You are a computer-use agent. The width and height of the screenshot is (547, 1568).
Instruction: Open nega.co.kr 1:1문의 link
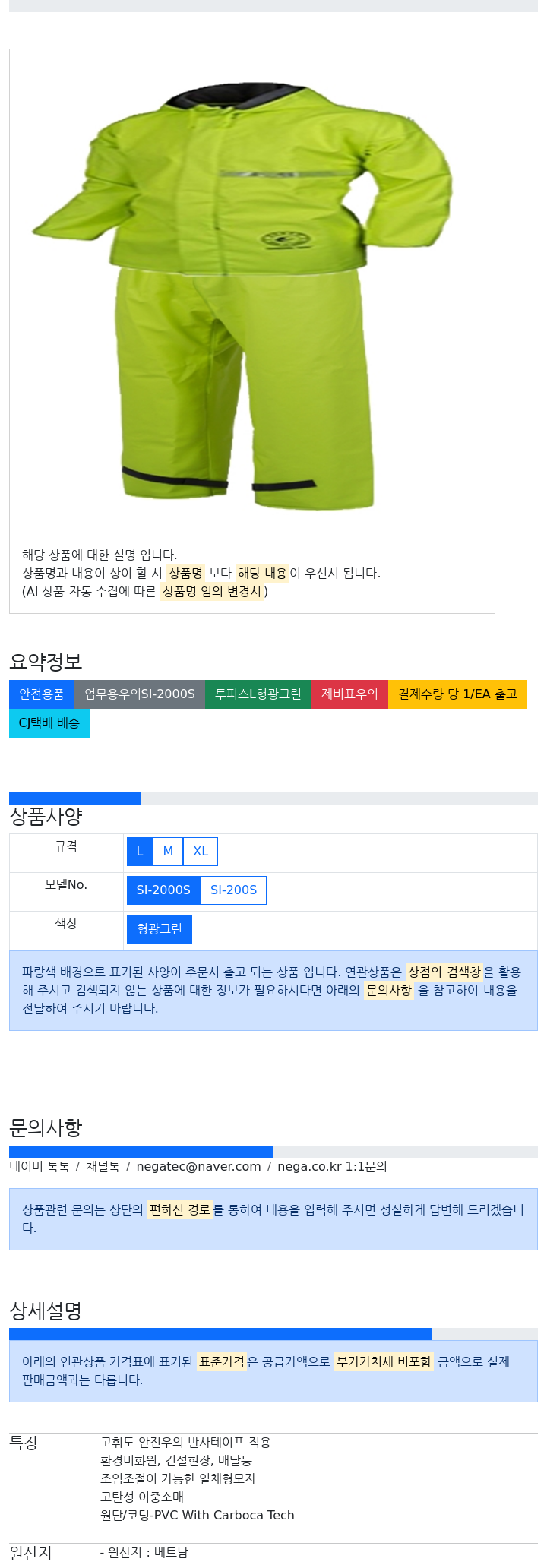pyautogui.click(x=332, y=1166)
